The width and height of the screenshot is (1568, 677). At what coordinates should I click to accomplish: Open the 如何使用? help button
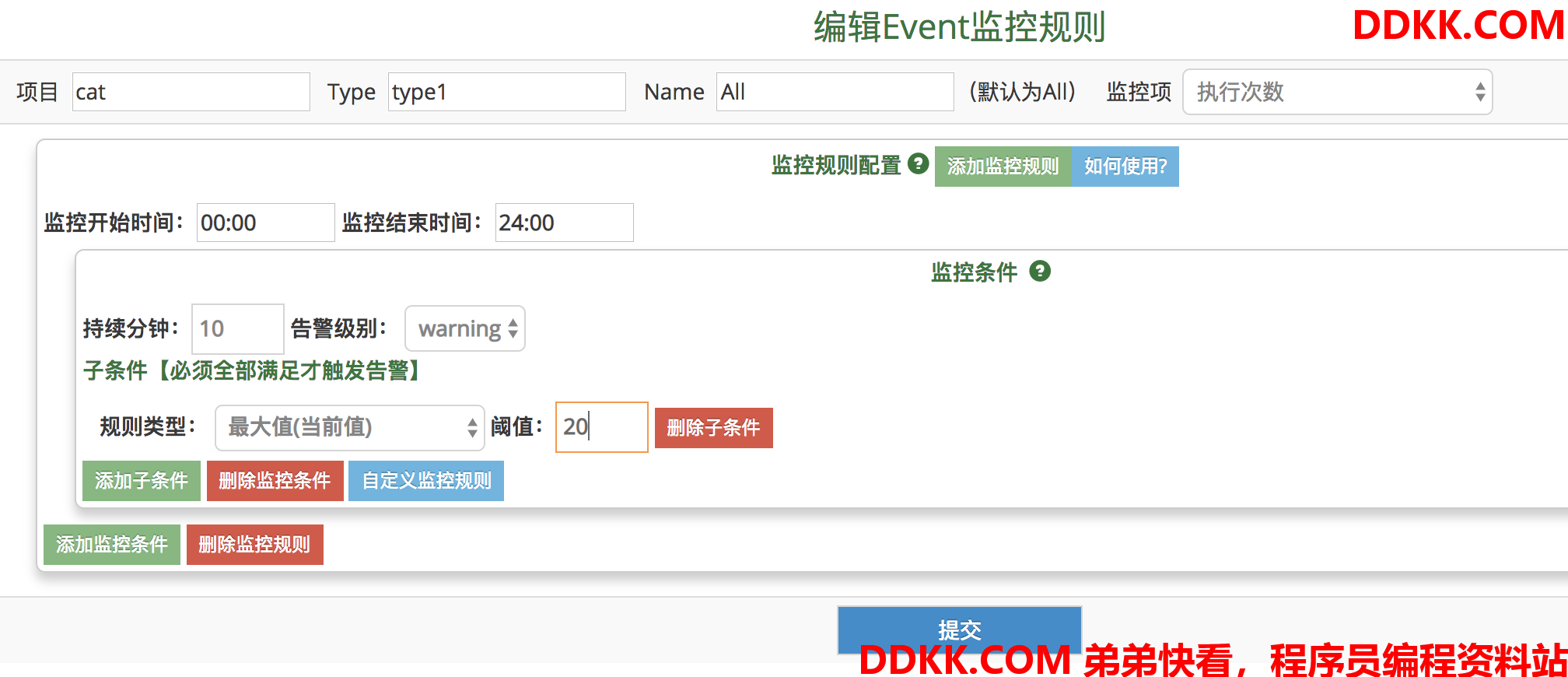(1125, 167)
